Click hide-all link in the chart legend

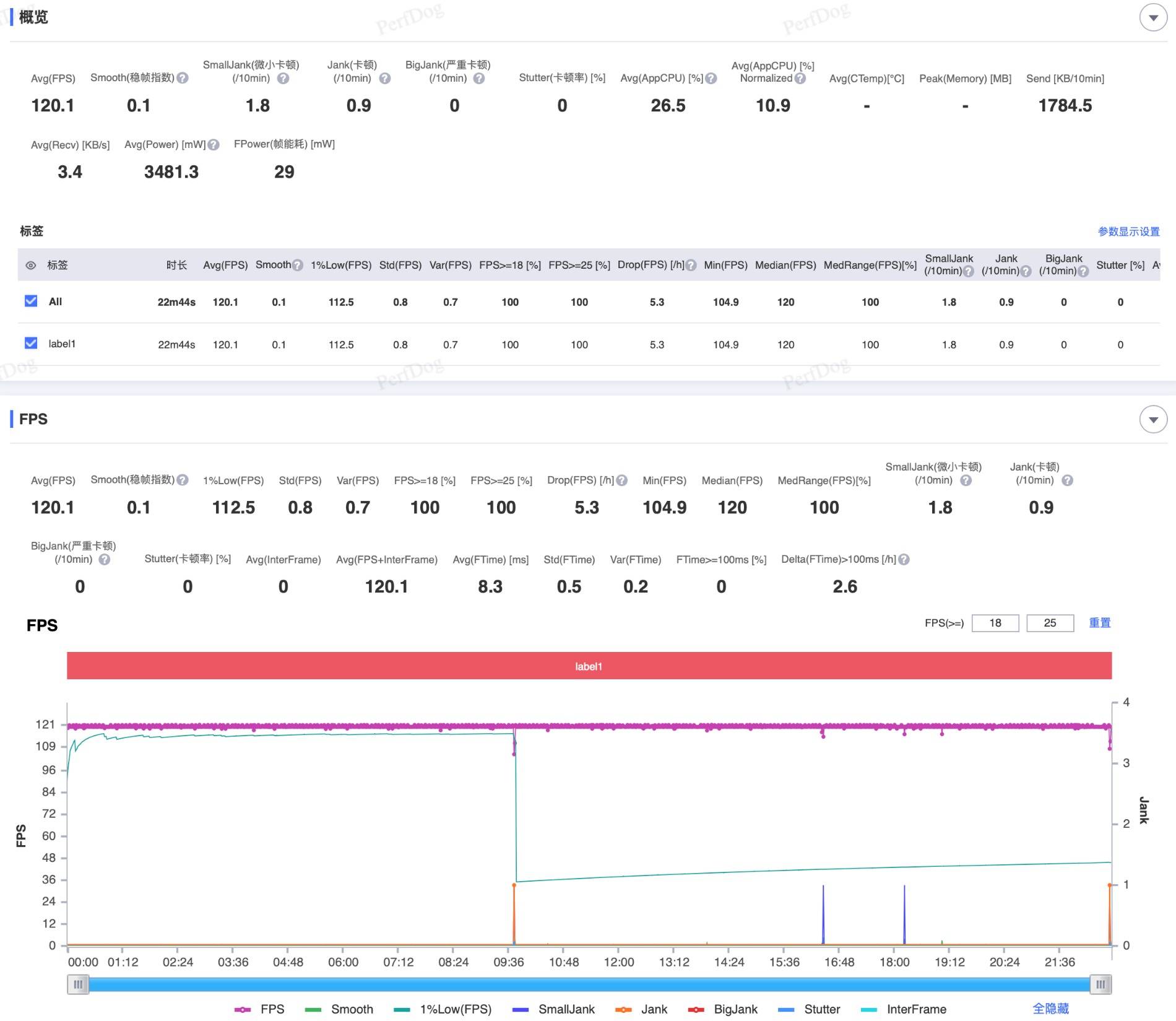pyautogui.click(x=1050, y=1009)
